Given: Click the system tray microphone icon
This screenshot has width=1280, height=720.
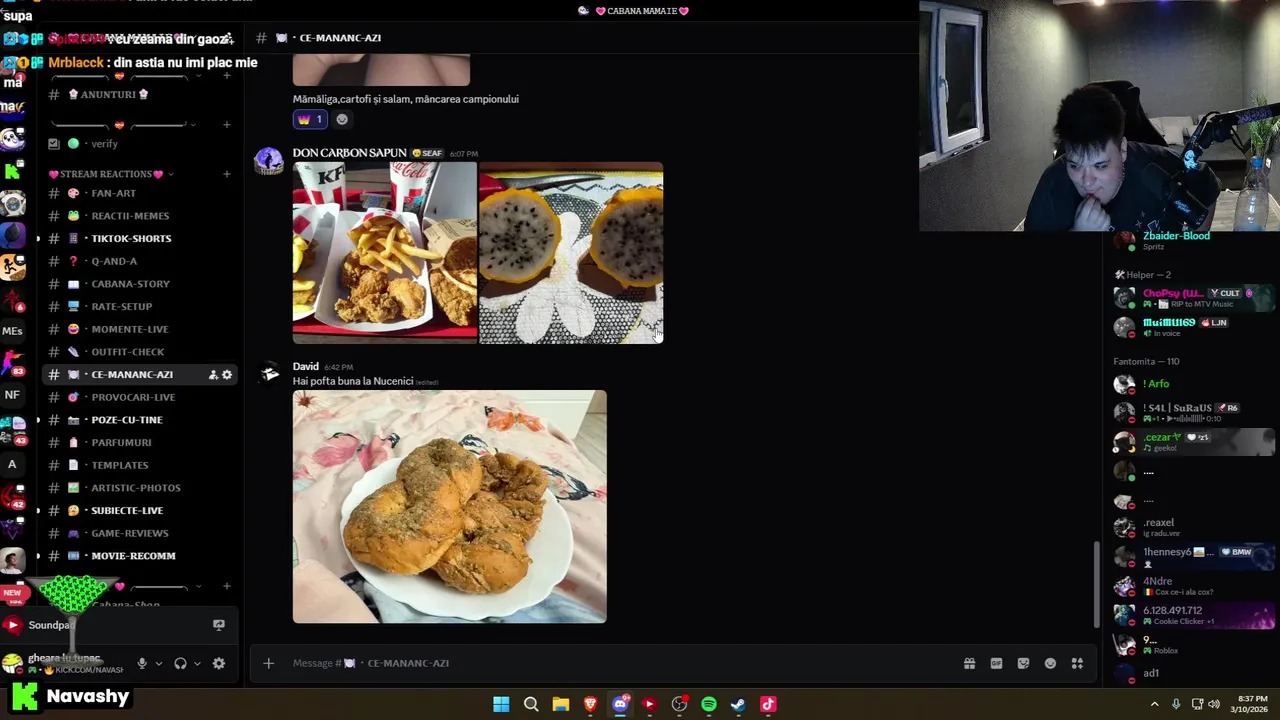Looking at the screenshot, I should pyautogui.click(x=1176, y=704).
